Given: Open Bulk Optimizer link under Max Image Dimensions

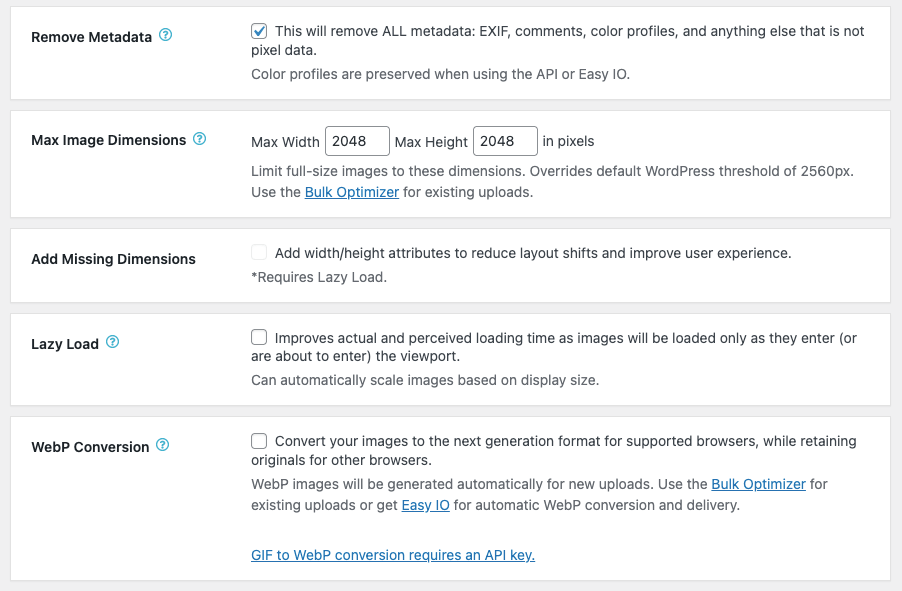Looking at the screenshot, I should pos(352,192).
